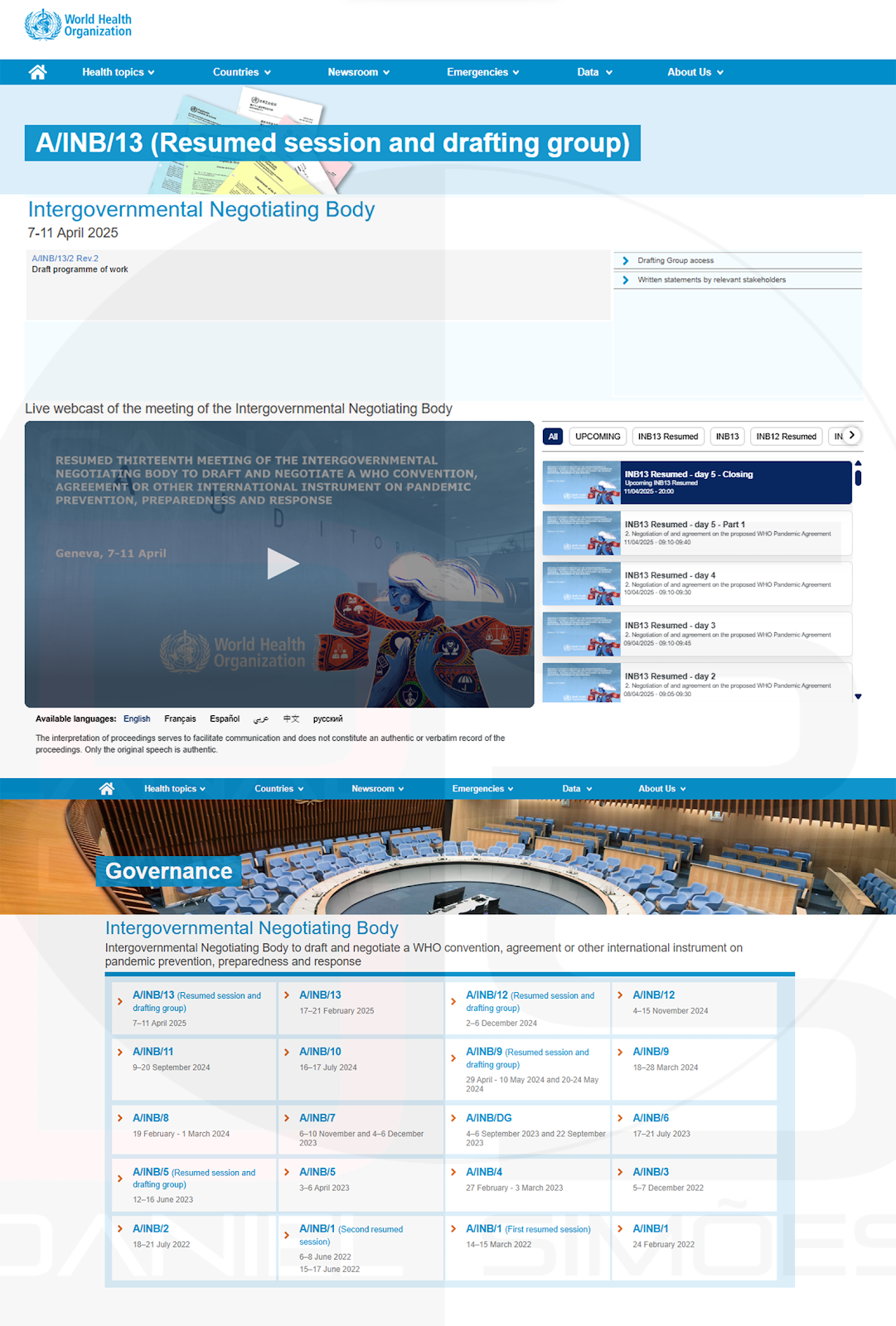Play the live webcast video
The height and width of the screenshot is (1326, 896).
pos(283,564)
